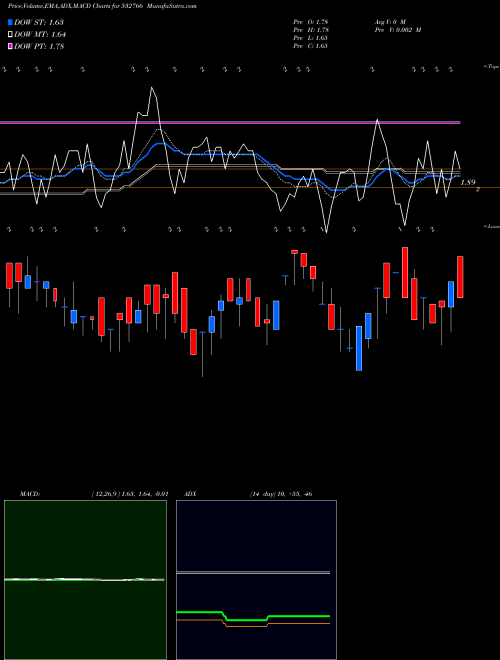Viewport: 500px width, 660px height.
Task: Click the 'Pre L: 1.63' low value
Action: tap(311, 38)
